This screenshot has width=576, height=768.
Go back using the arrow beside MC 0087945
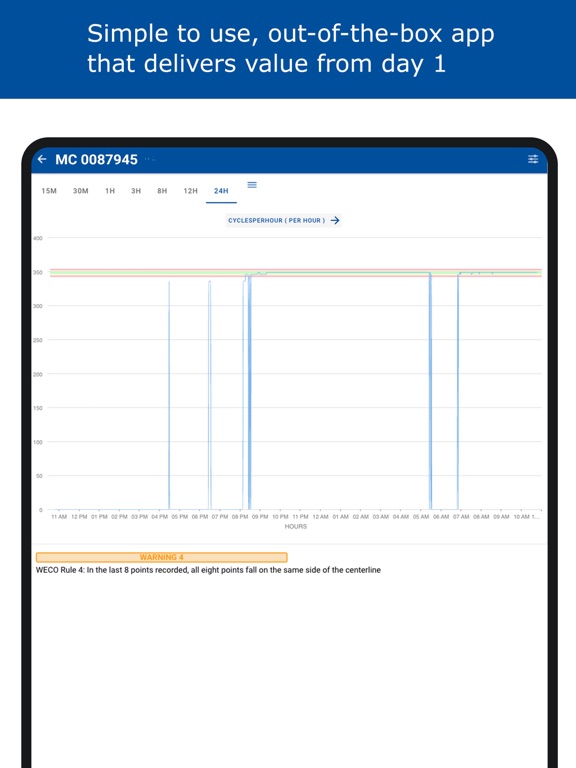coord(42,159)
